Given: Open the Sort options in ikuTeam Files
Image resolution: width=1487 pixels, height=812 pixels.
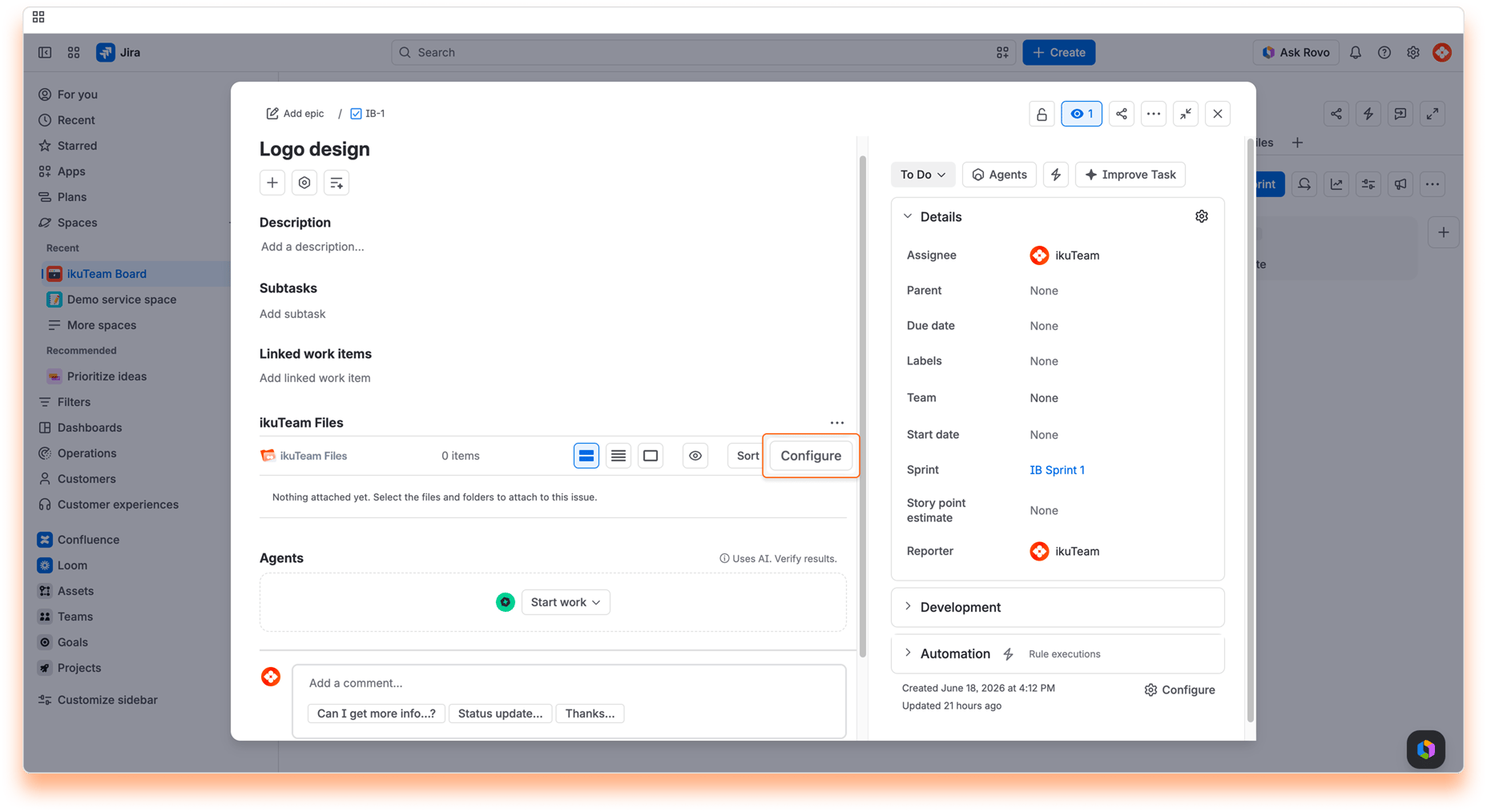Looking at the screenshot, I should tap(747, 456).
